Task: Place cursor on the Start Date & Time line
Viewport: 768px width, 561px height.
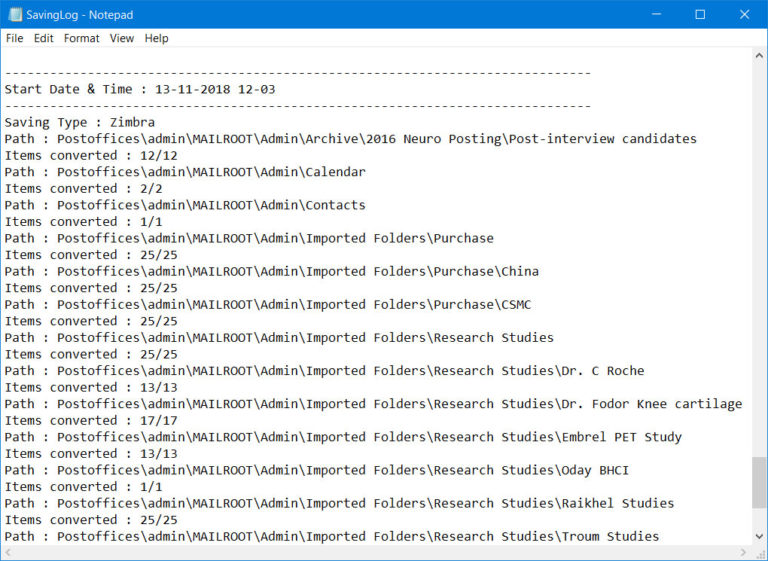Action: (x=140, y=89)
